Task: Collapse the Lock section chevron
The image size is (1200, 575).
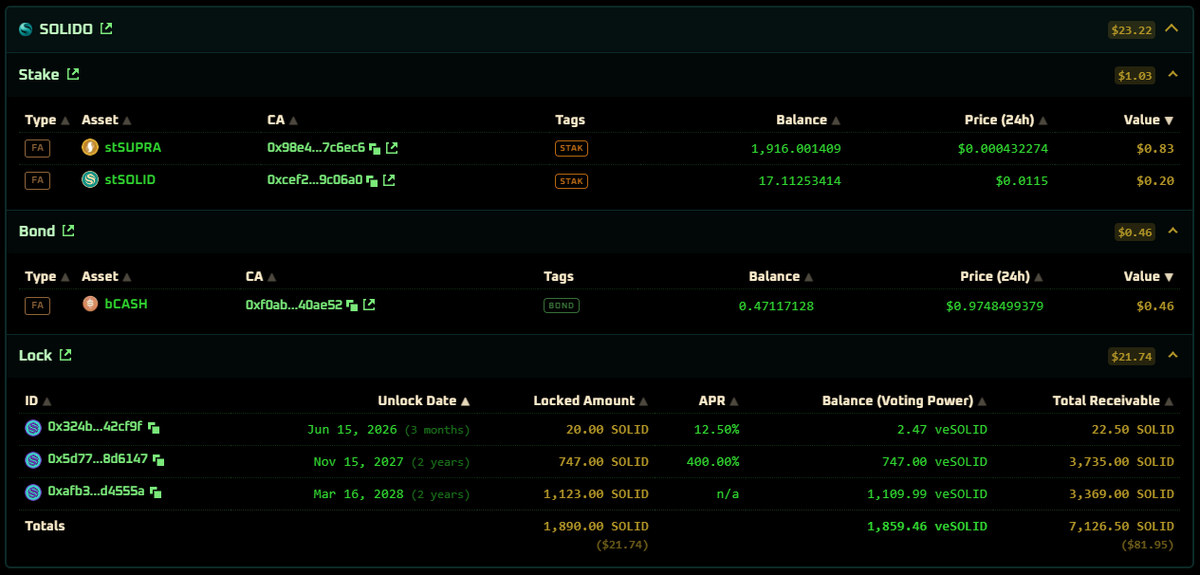Action: click(1172, 355)
